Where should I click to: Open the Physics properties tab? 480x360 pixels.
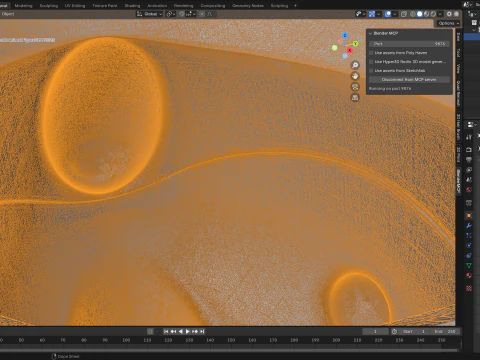(x=469, y=246)
